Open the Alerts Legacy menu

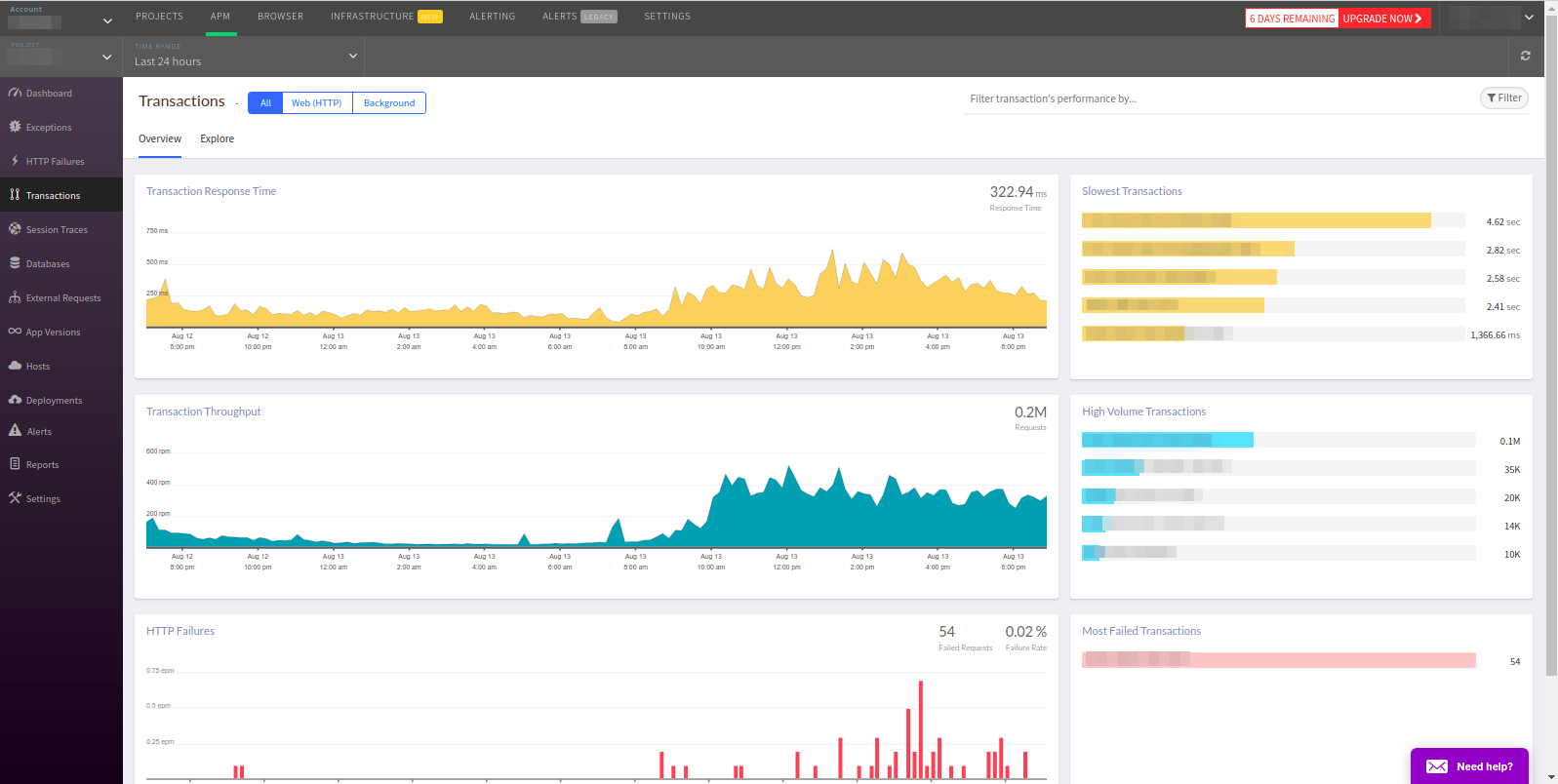click(x=579, y=17)
